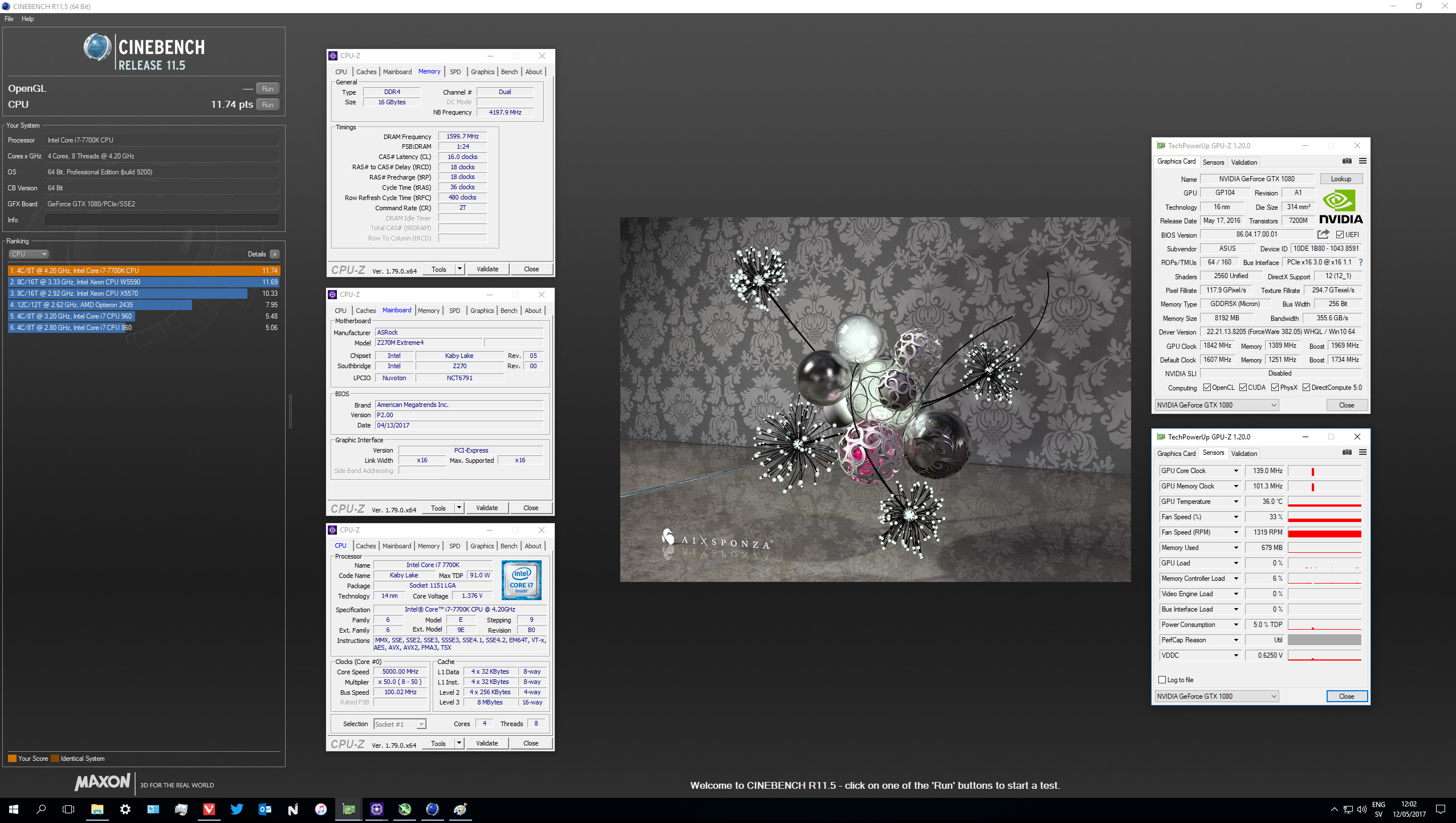The image size is (1456, 823).
Task: Open Tools dropdown arrow in CPU-Z Memory window
Action: point(459,269)
